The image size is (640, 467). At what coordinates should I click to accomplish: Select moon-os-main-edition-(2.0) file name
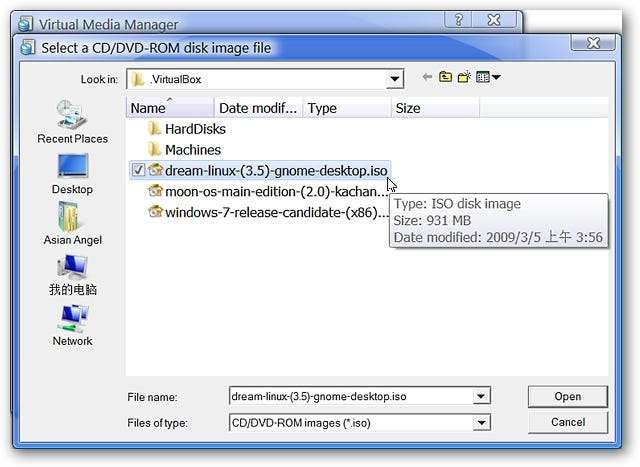tap(276, 191)
